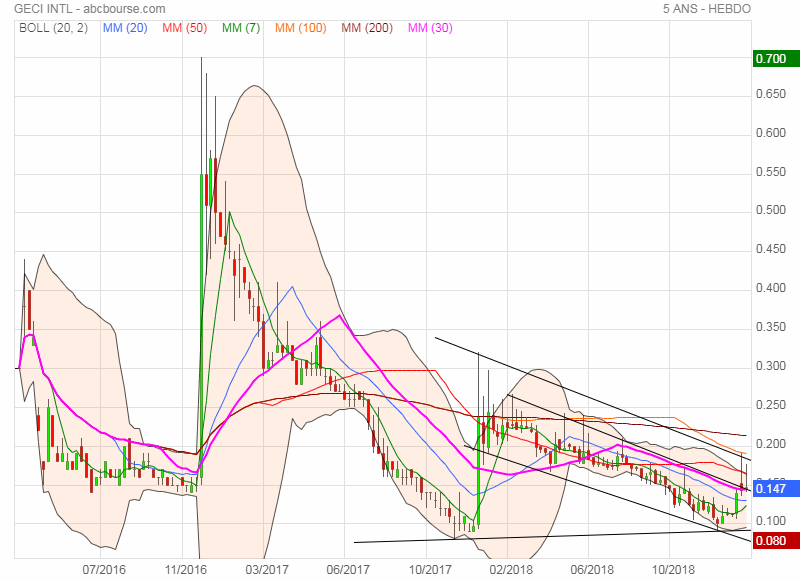800x580 pixels.
Task: Click the 5 ANS - HEBDO period label
Action: tap(707, 9)
